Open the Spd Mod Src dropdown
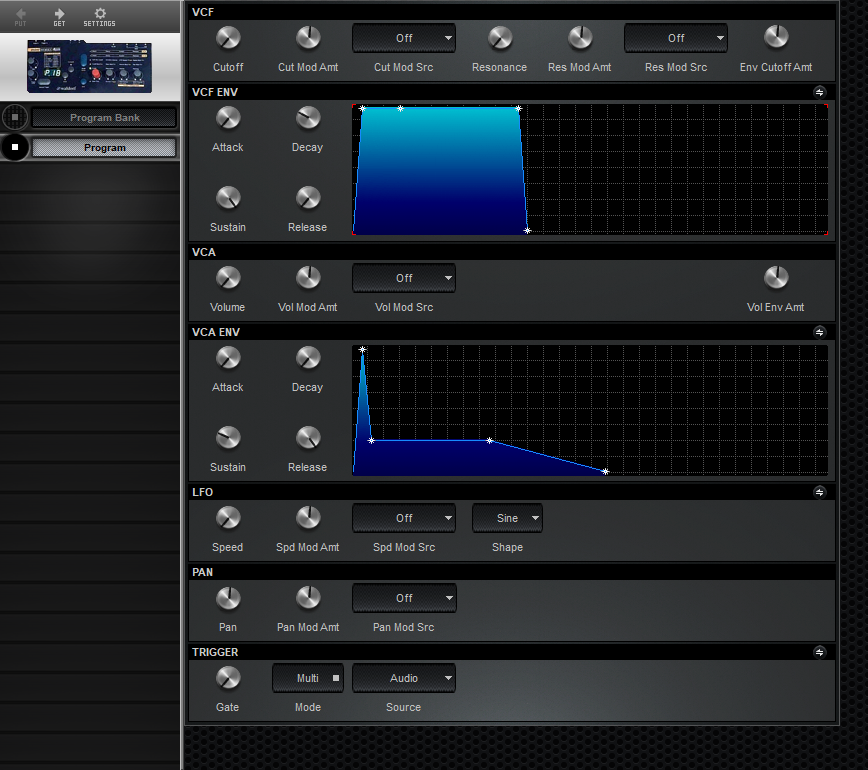Screen dimensions: 868x770 click(x=404, y=518)
